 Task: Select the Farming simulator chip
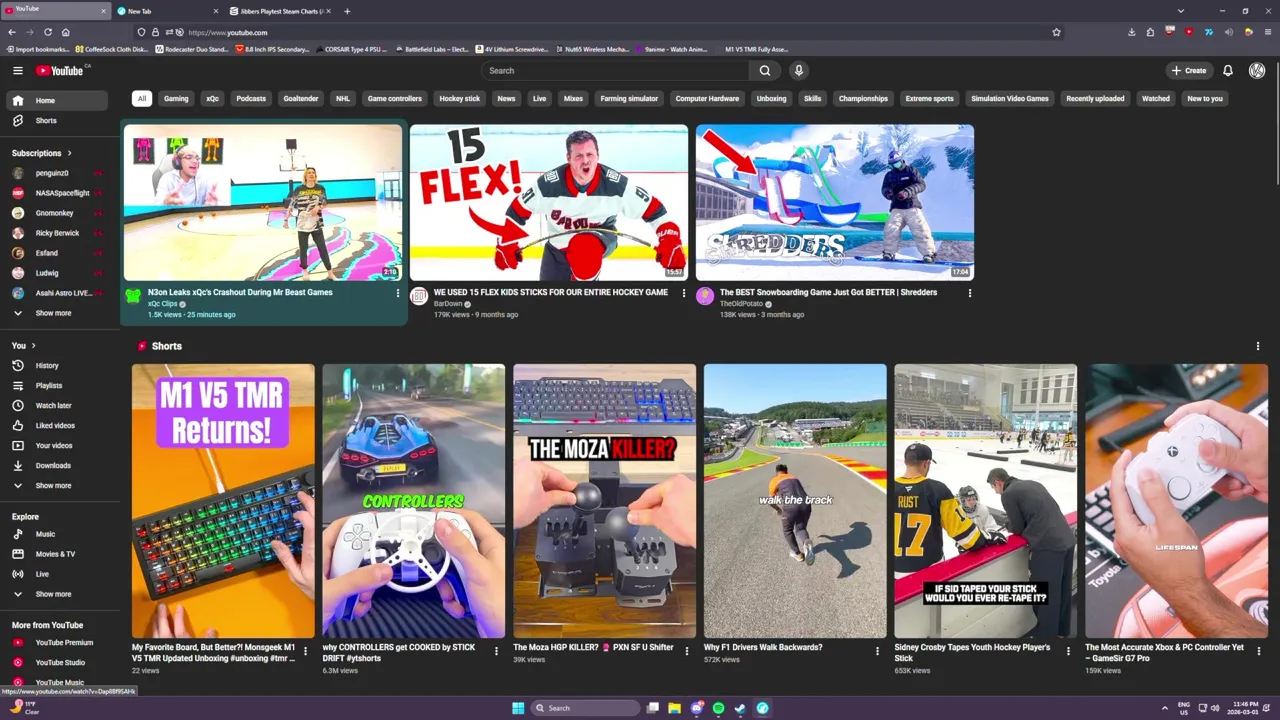point(629,98)
